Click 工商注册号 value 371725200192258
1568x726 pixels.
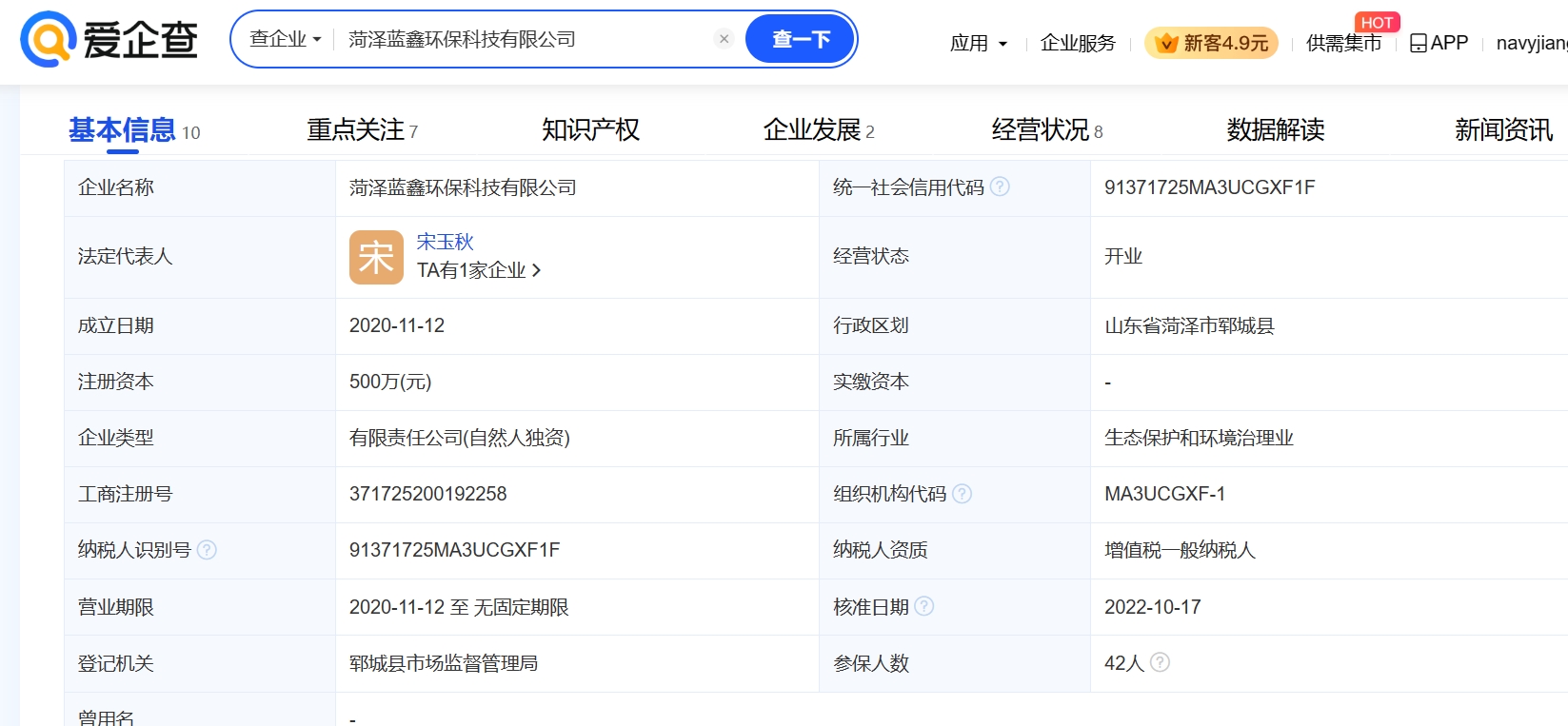pyautogui.click(x=427, y=494)
